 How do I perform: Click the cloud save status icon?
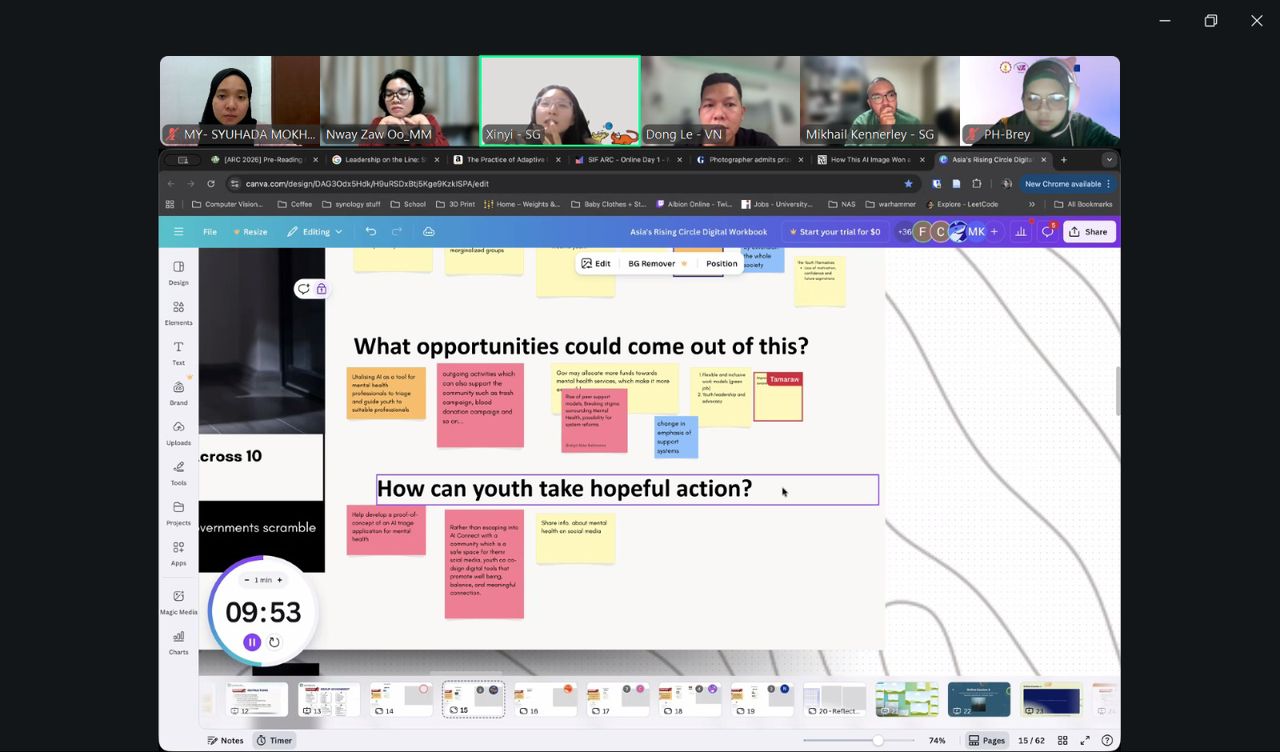[x=429, y=231]
